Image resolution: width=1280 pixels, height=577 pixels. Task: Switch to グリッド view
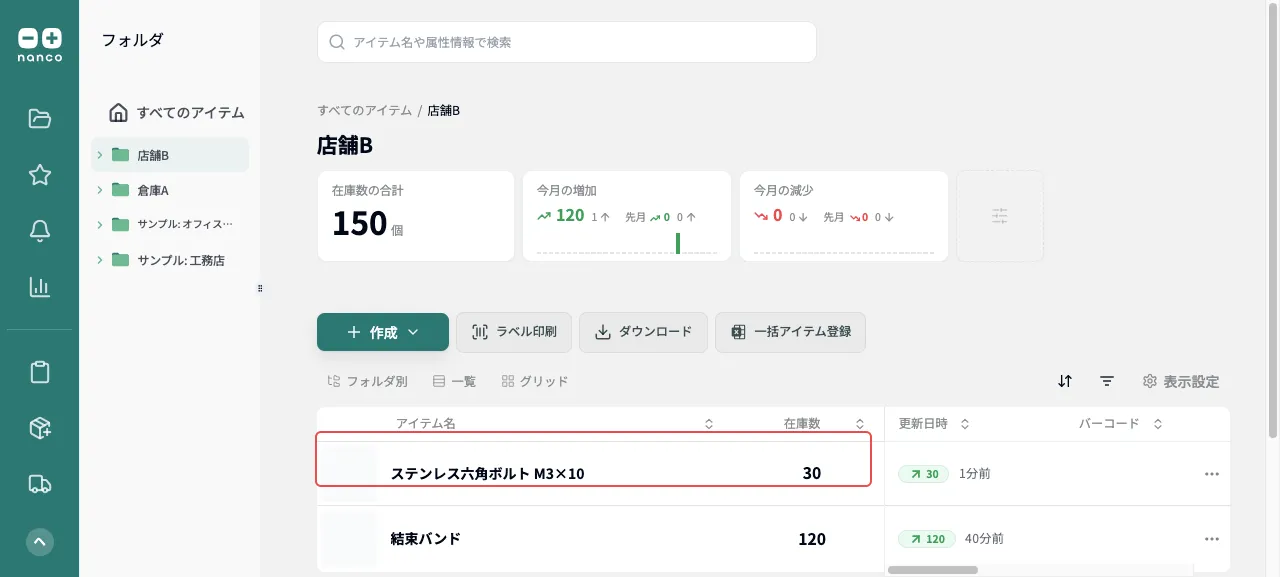pyautogui.click(x=535, y=381)
